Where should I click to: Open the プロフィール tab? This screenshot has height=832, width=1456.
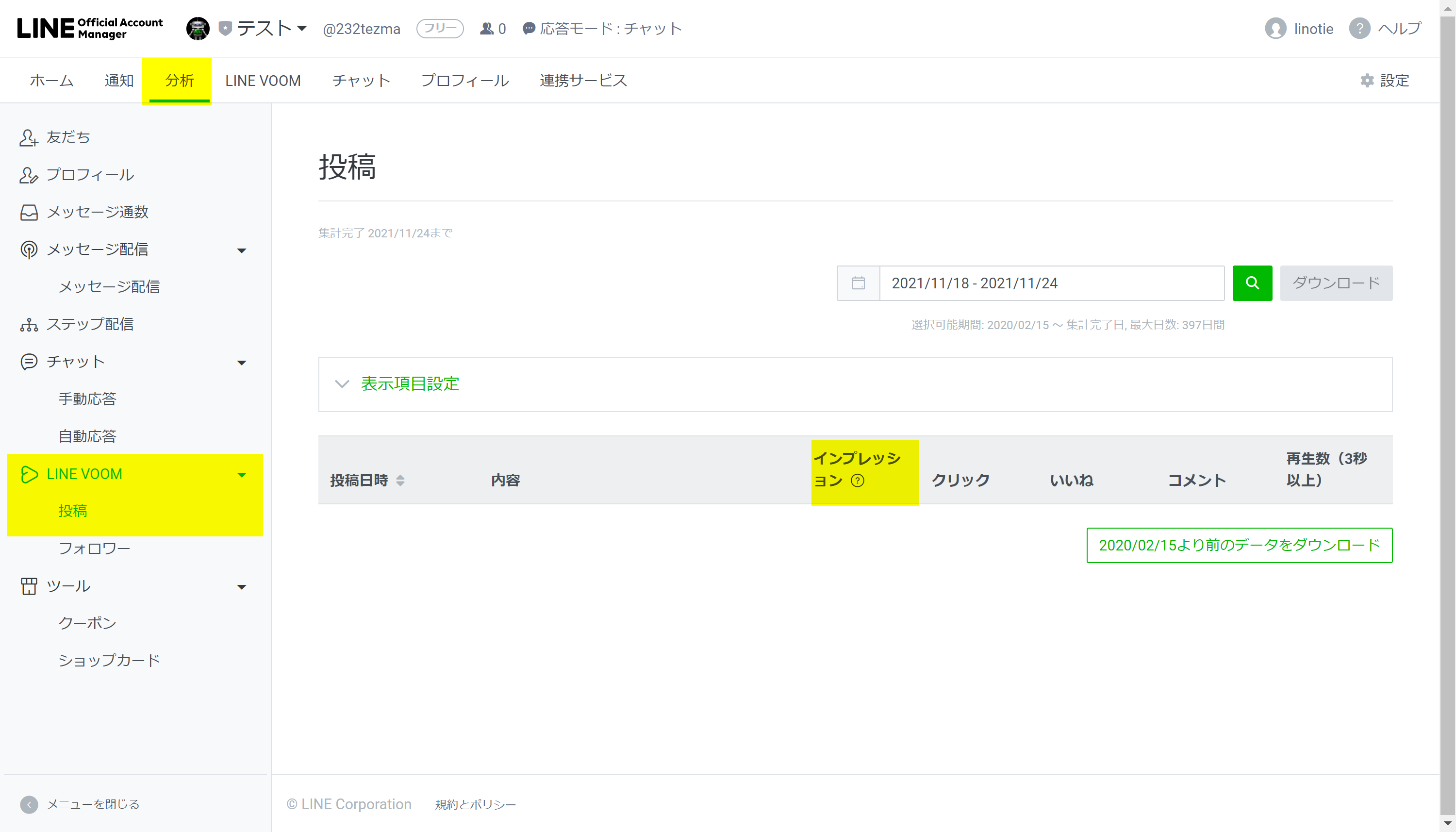click(464, 80)
